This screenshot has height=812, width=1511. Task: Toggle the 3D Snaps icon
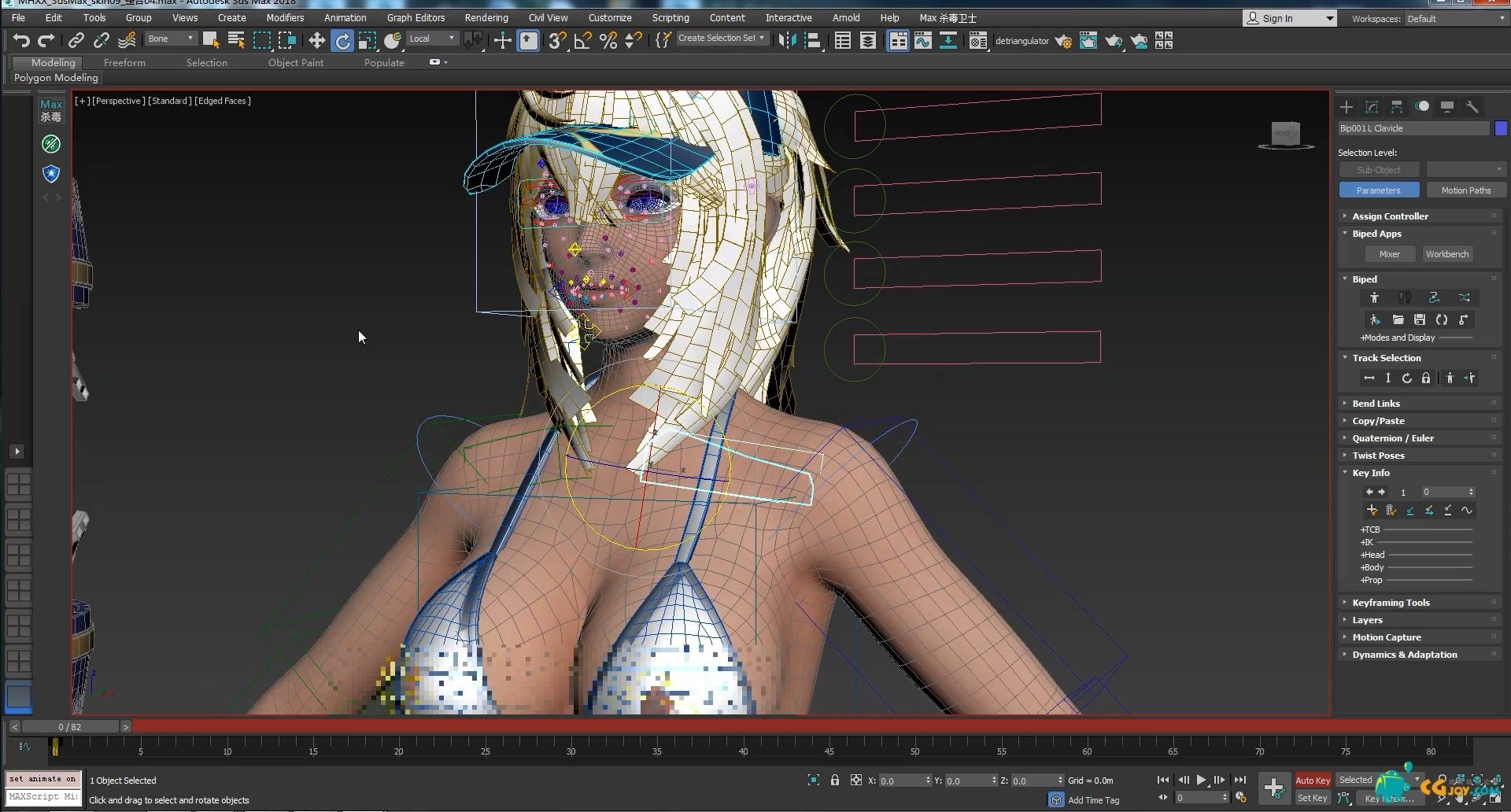point(558,40)
